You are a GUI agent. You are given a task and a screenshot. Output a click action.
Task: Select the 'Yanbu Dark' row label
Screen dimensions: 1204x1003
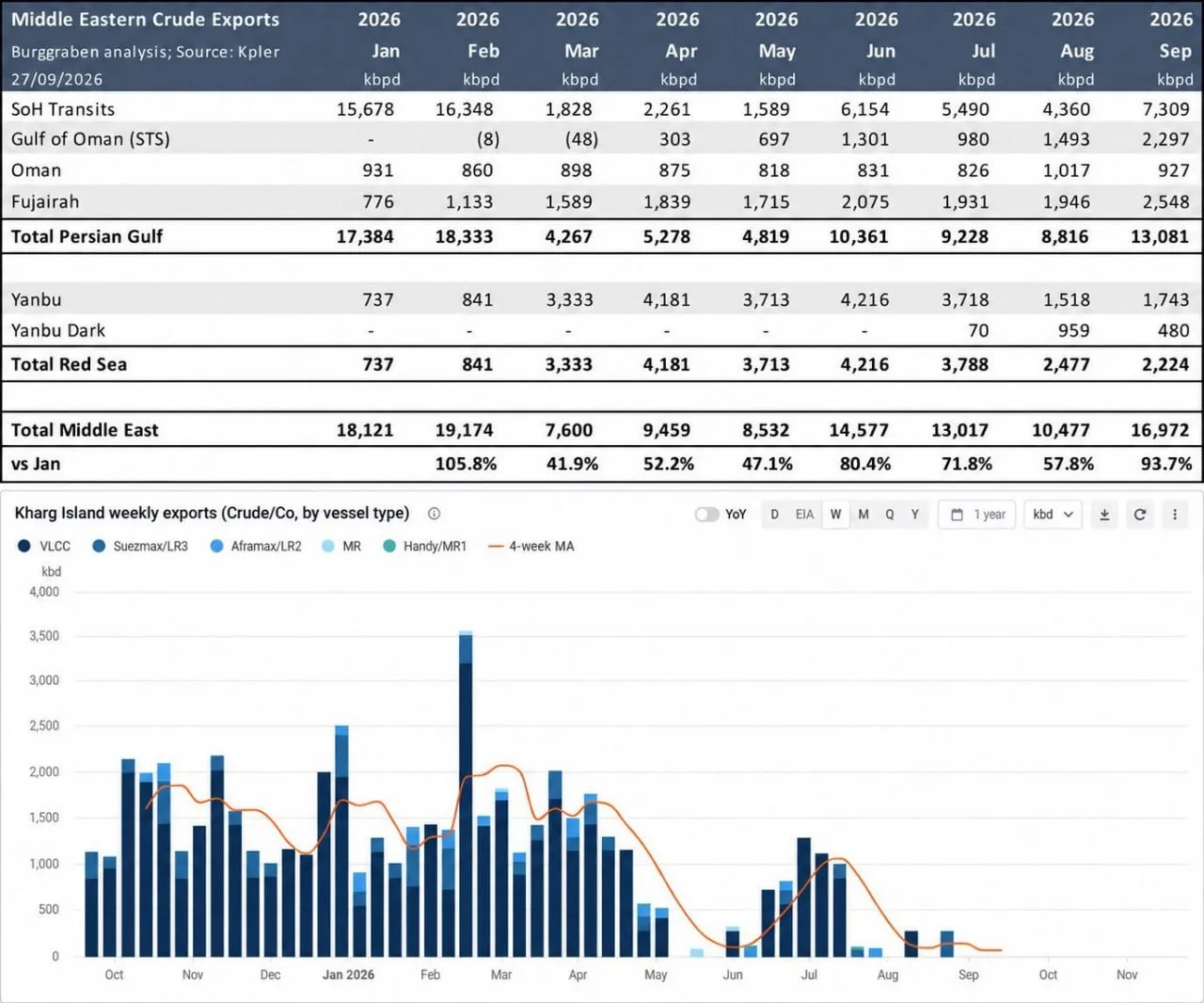pos(58,330)
